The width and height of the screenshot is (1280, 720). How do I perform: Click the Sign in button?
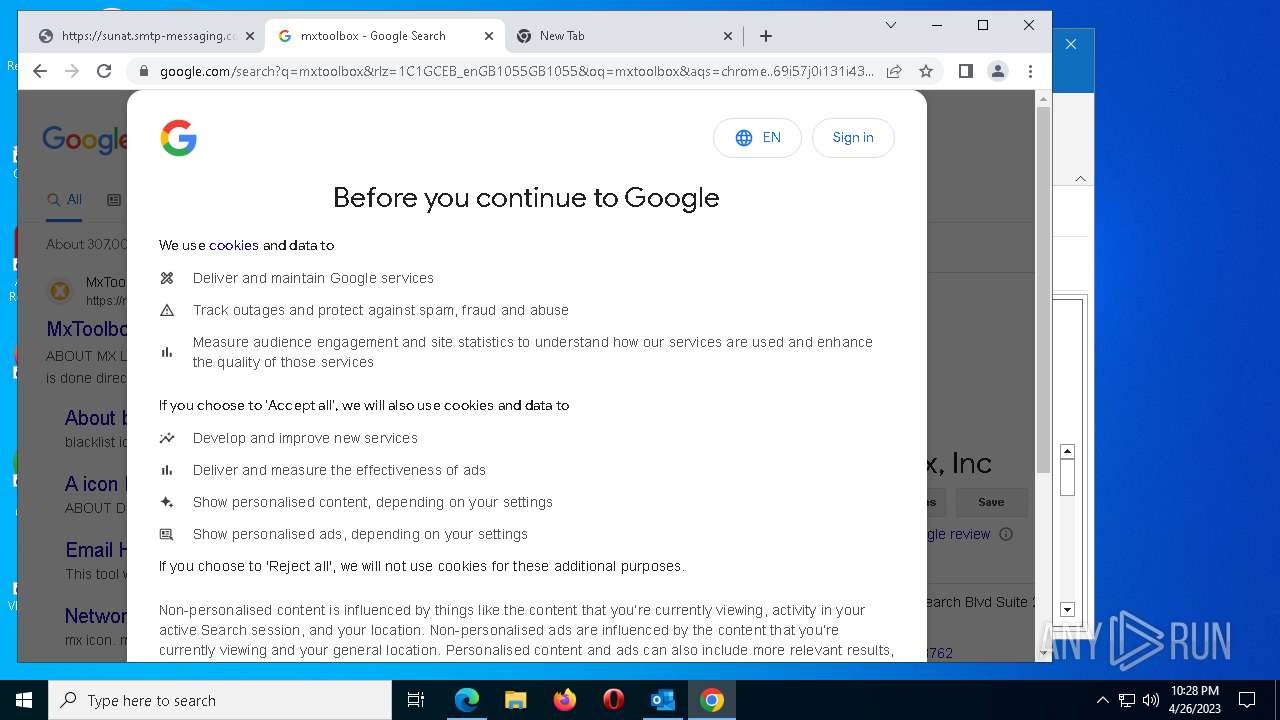coord(853,138)
